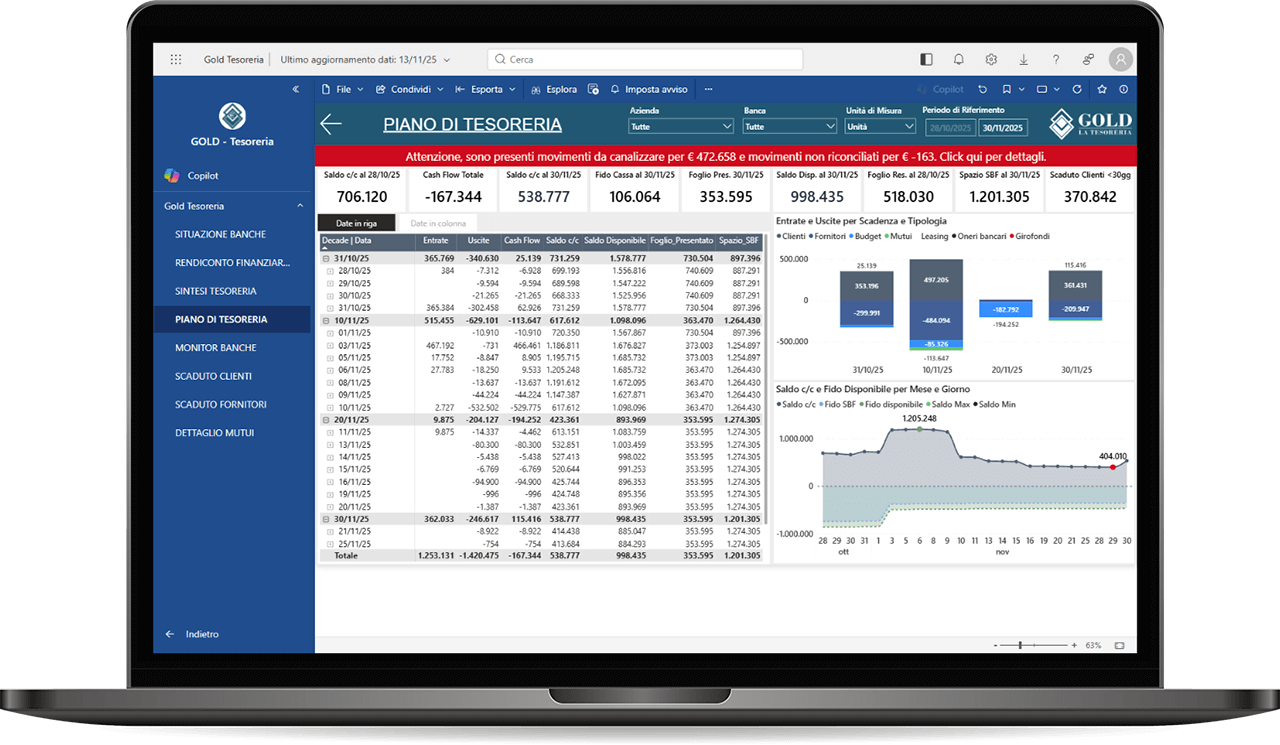The width and height of the screenshot is (1280, 745).
Task: Collapse the sidebar with the double chevron
Action: [296, 89]
